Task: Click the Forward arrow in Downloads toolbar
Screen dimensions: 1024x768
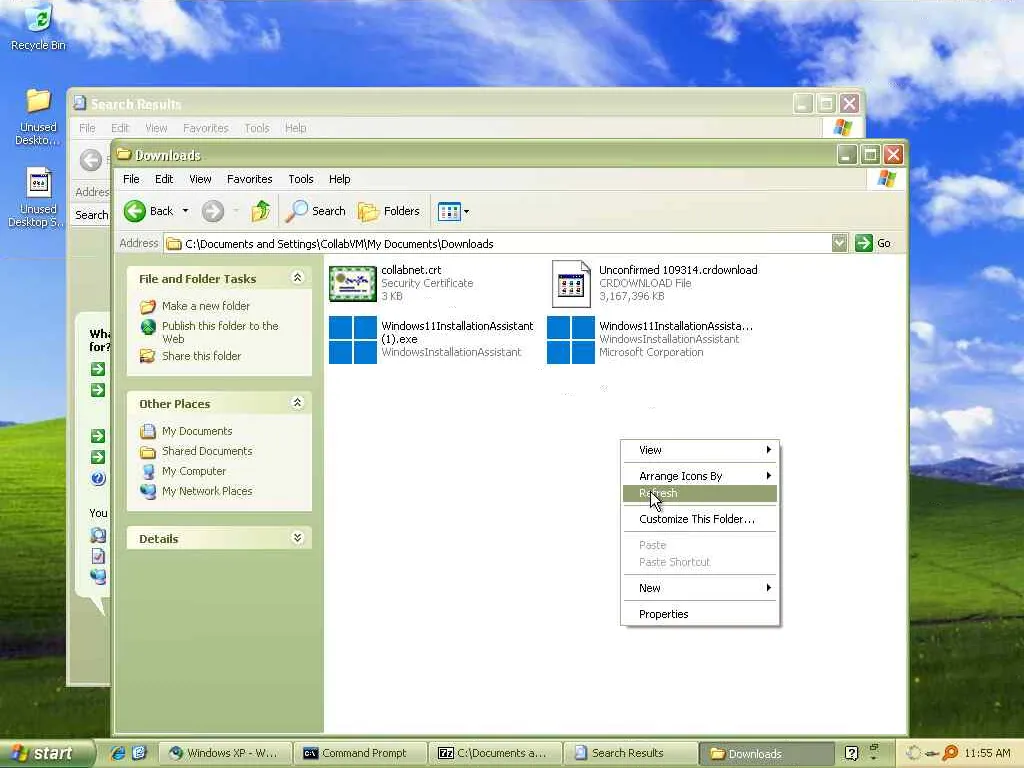Action: (x=212, y=211)
